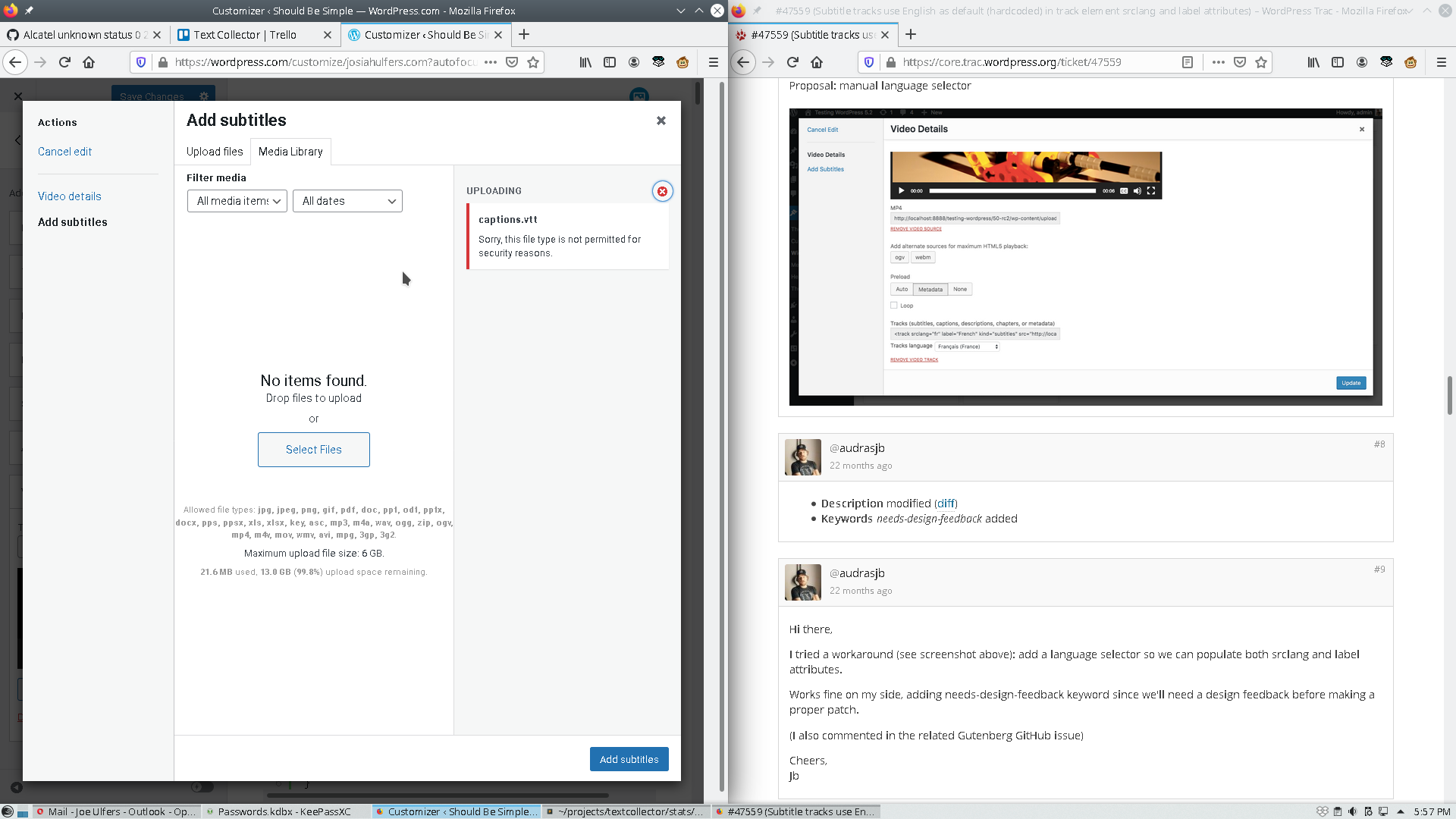Bookmark the Trac ticket page
Image resolution: width=1456 pixels, height=819 pixels.
pos(1261,62)
